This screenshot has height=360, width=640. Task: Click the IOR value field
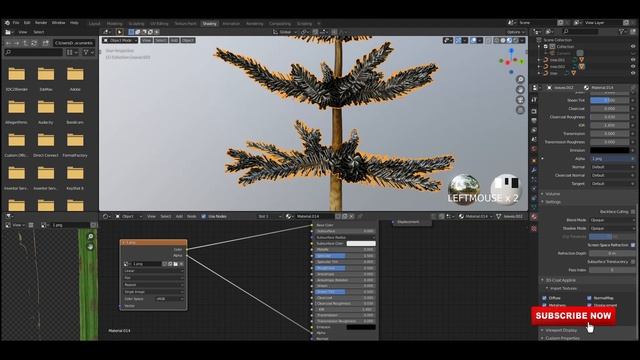point(610,125)
